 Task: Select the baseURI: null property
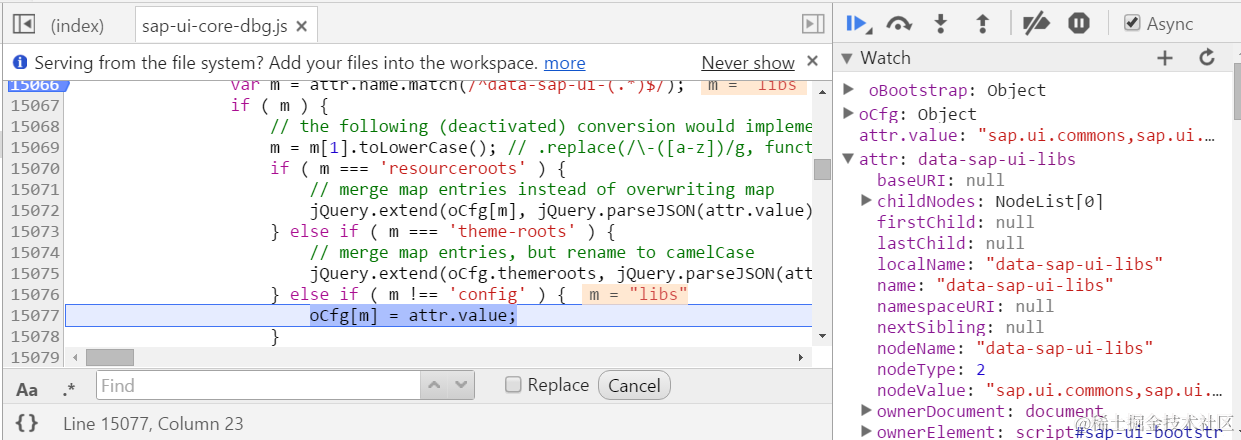[940, 180]
